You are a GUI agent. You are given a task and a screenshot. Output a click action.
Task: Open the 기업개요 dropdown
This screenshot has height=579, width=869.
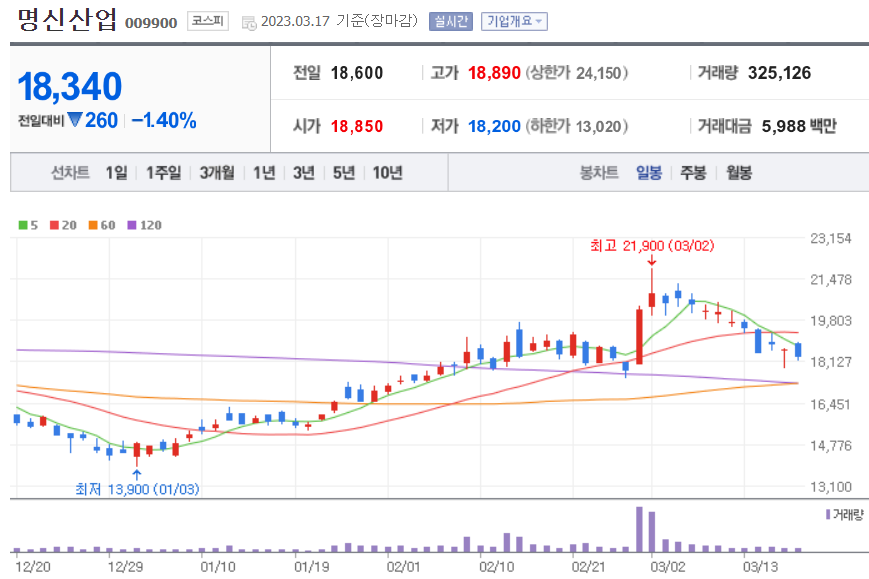(x=514, y=22)
